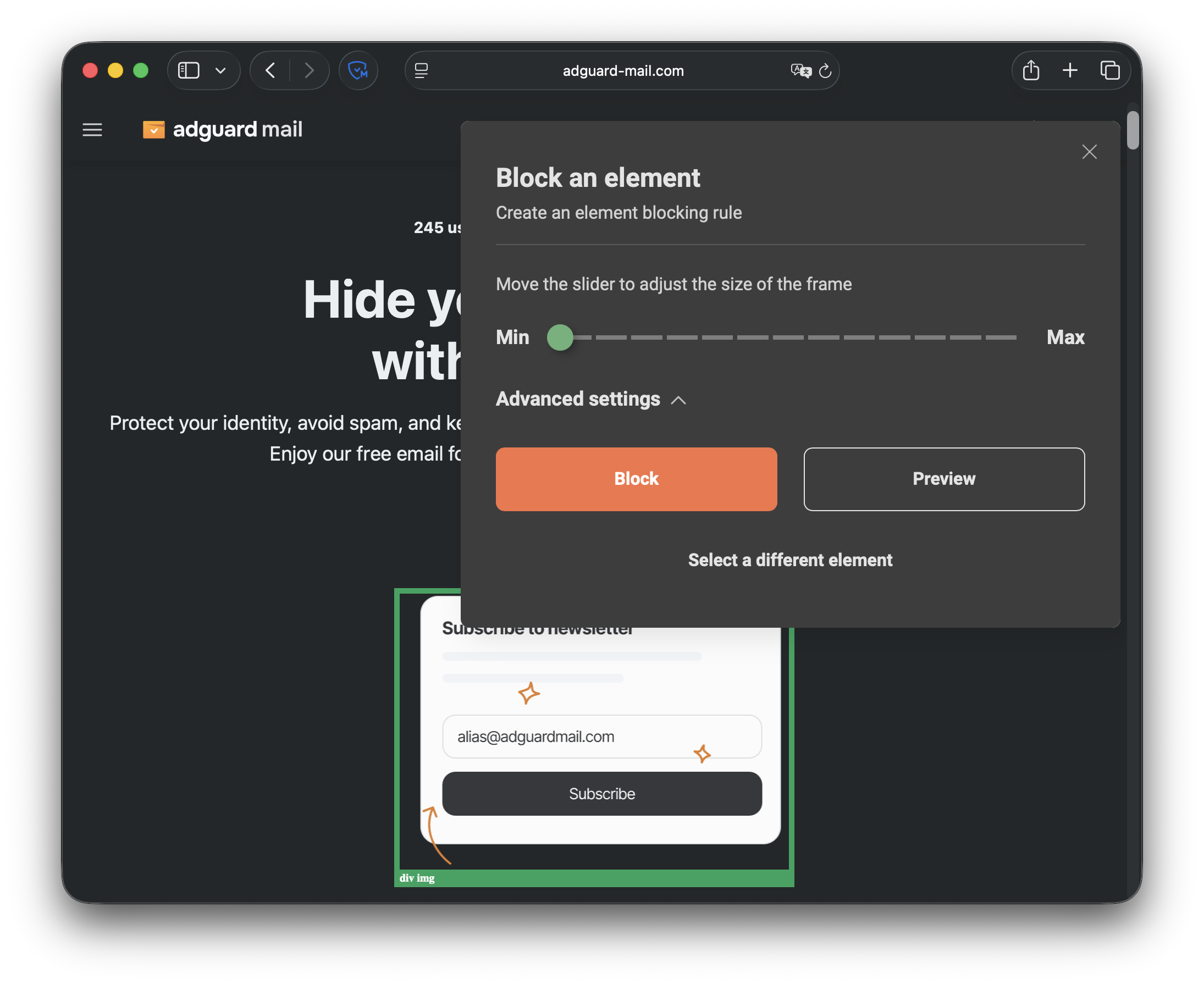Click Select a different element link
Image resolution: width=1204 pixels, height=985 pixels.
coord(790,560)
